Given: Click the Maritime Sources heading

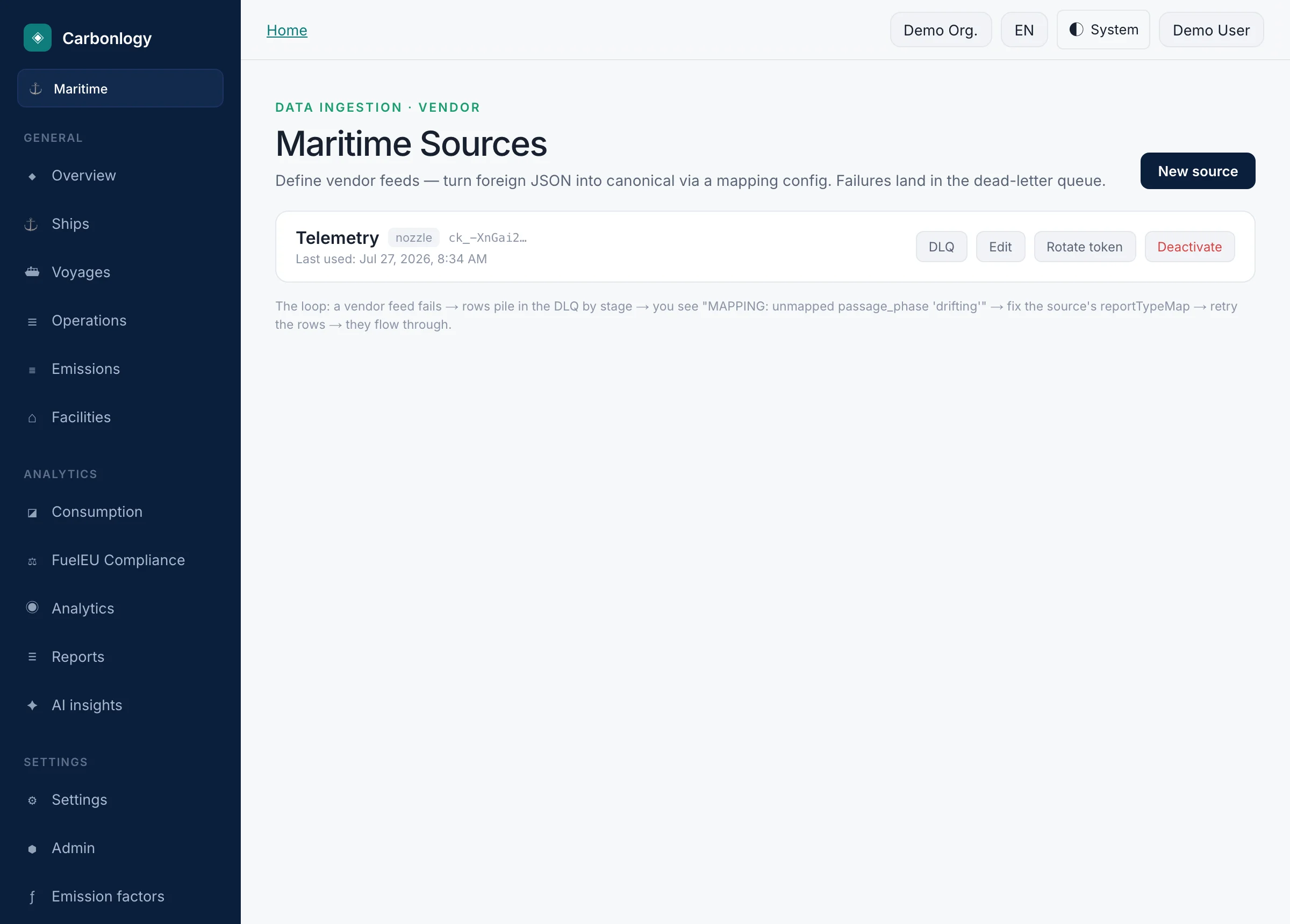Looking at the screenshot, I should (411, 143).
